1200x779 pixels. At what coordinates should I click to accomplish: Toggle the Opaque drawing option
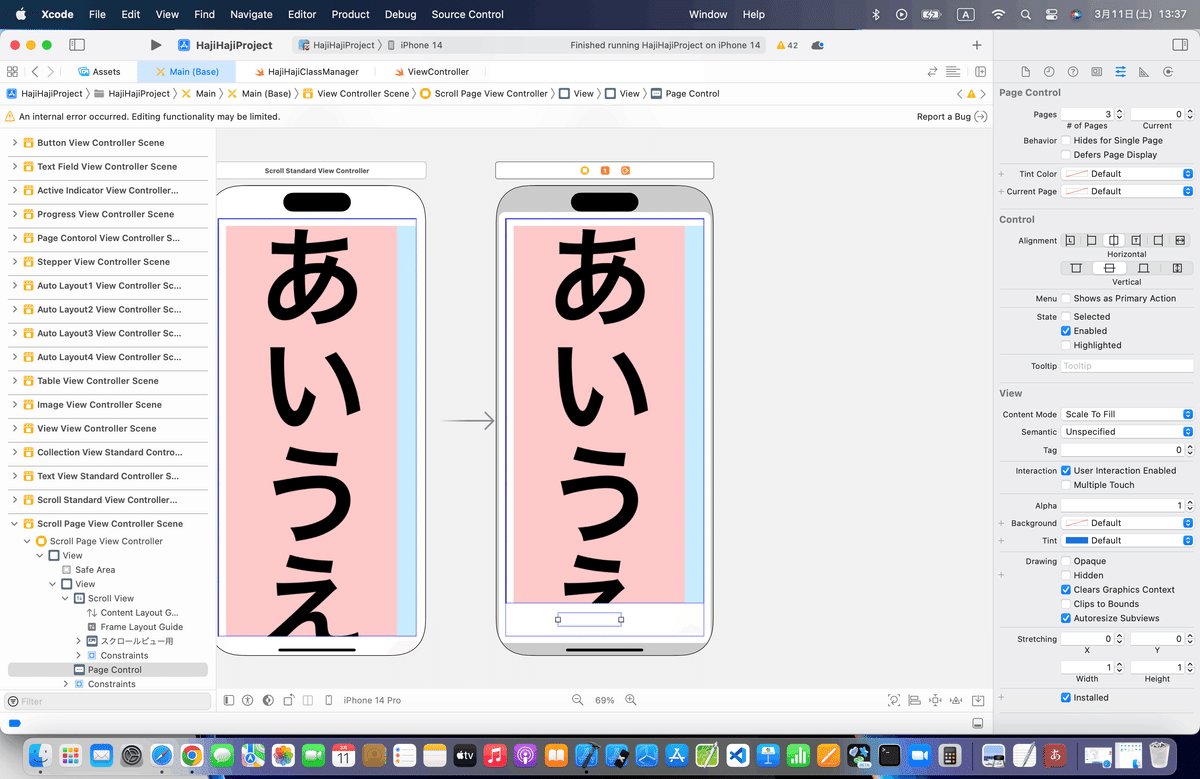(1066, 561)
